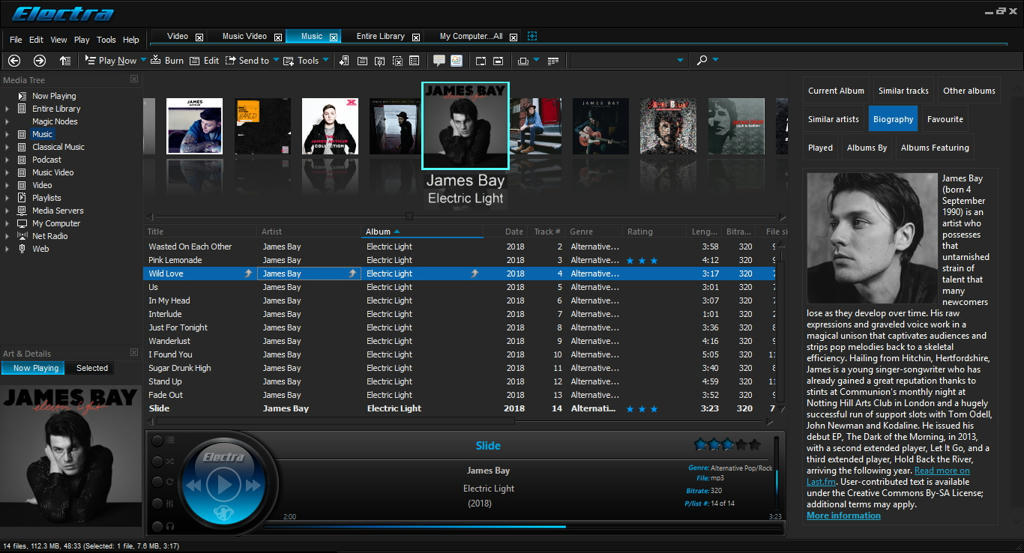Screen dimensions: 1024x553
Task: Show the Current Album panel
Action: pyautogui.click(x=836, y=91)
